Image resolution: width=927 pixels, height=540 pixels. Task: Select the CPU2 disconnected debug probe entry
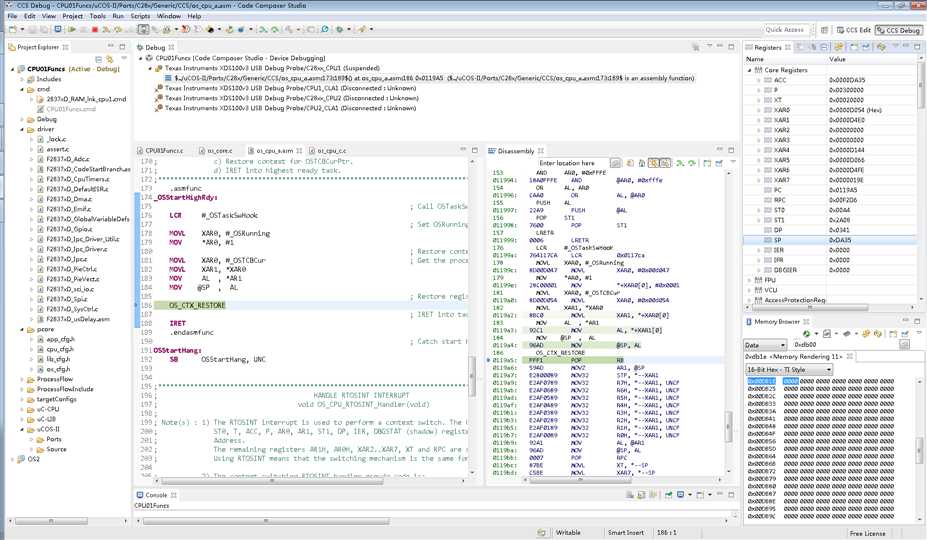[x=286, y=98]
